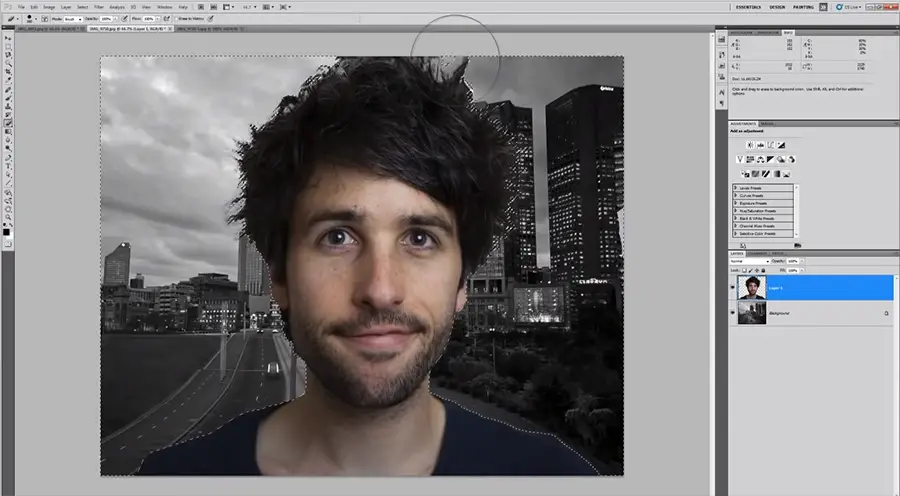Open the Brush Preset picker dropdown
The image size is (900, 496).
click(x=36, y=19)
